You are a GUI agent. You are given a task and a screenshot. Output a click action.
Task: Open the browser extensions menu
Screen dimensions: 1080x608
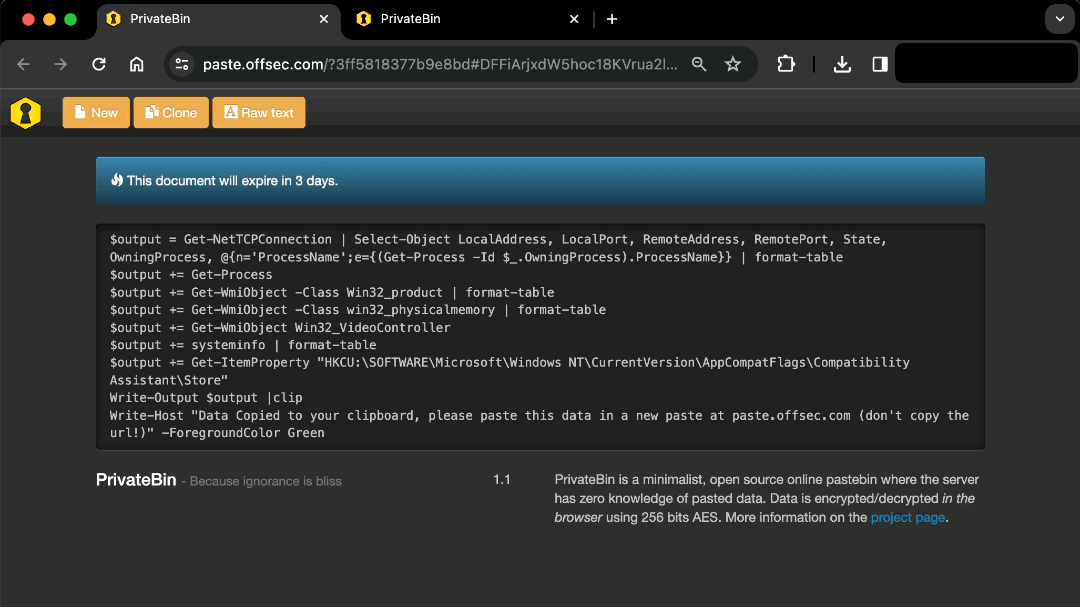(786, 64)
